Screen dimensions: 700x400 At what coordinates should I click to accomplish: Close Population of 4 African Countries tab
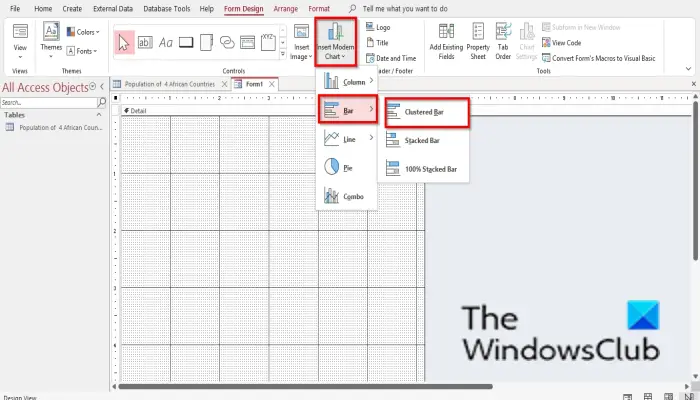coord(225,84)
